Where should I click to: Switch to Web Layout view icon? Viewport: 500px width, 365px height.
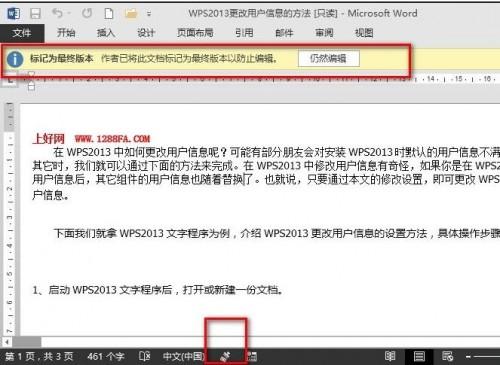[x=447, y=356]
